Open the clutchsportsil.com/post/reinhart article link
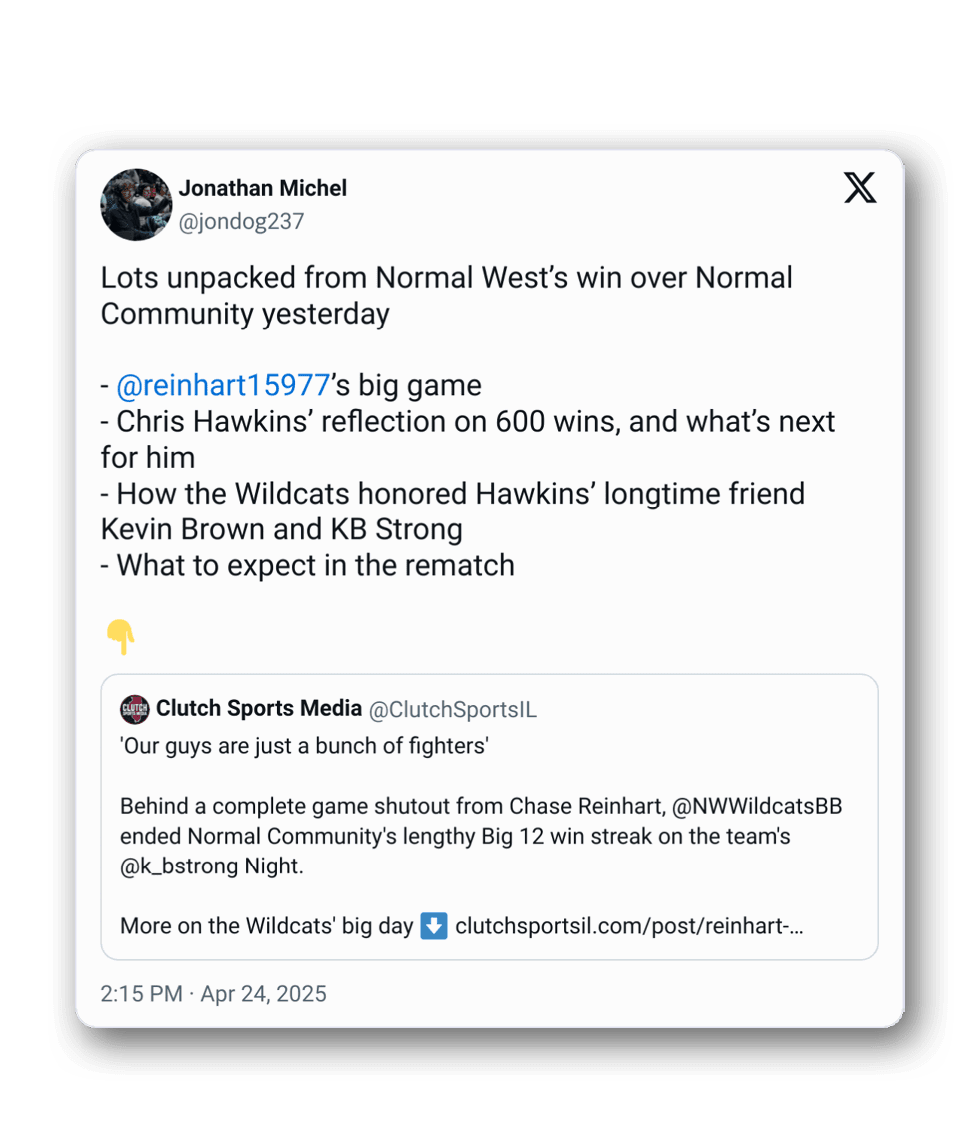This screenshot has width=980, height=1134. click(x=629, y=926)
